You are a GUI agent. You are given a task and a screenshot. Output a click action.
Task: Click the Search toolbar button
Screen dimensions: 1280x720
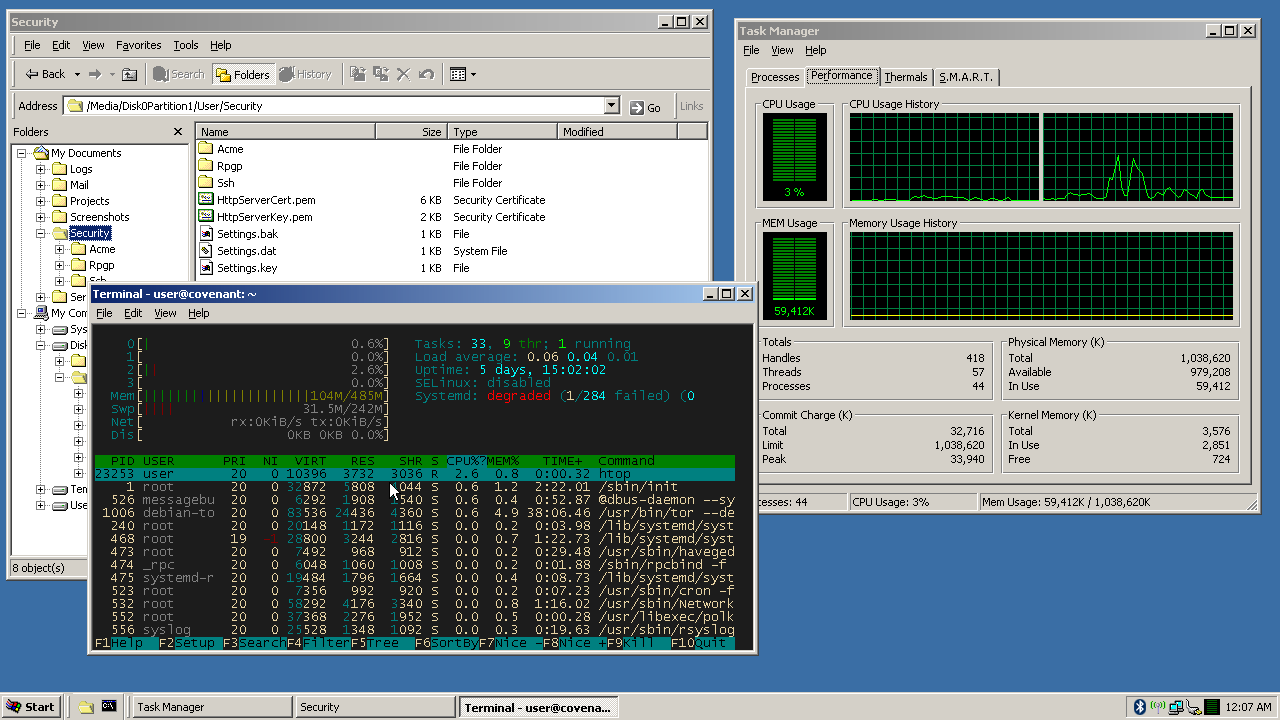[x=178, y=74]
